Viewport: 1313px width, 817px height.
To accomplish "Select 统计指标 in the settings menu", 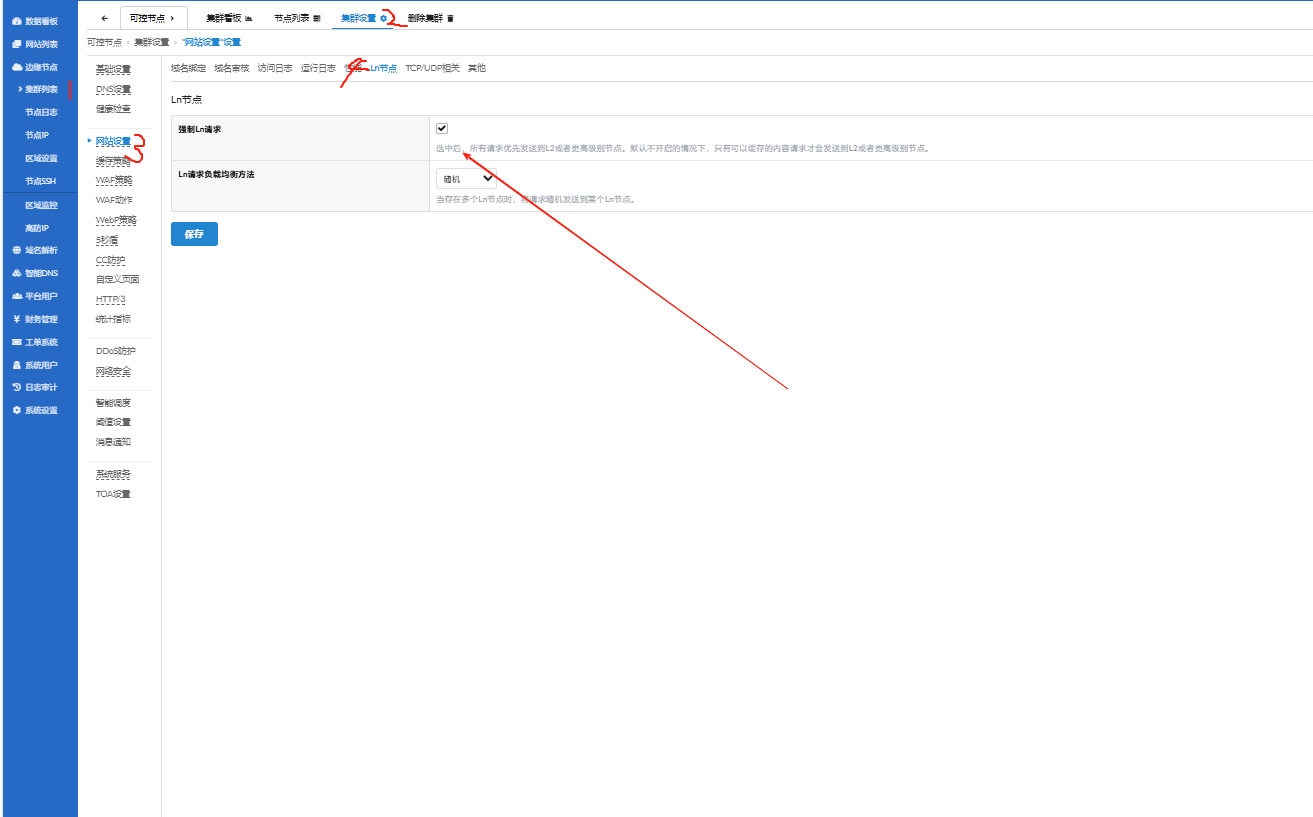I will [113, 319].
